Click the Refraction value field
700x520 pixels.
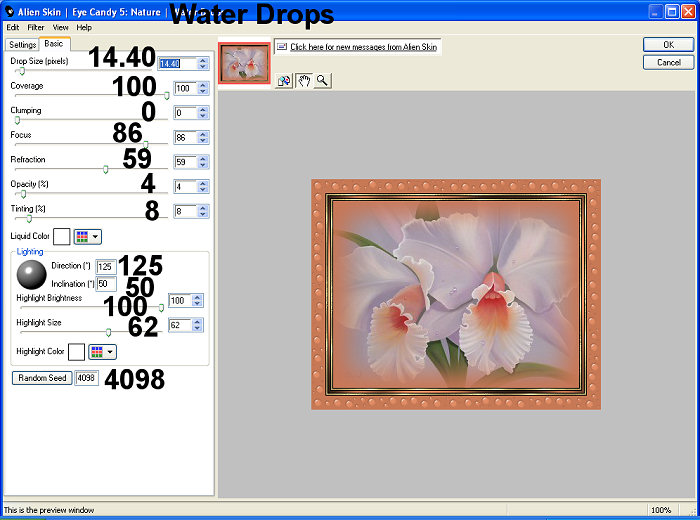coord(185,162)
